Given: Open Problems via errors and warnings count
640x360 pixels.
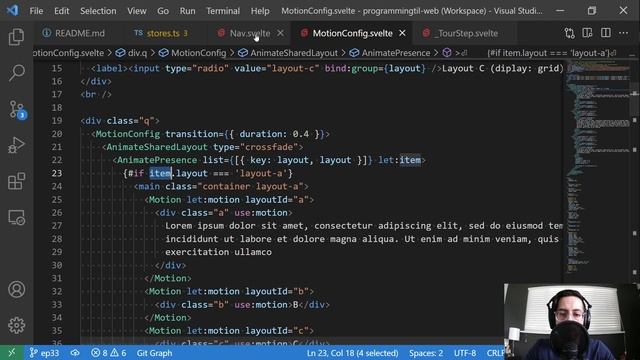Looking at the screenshot, I should pos(109,353).
